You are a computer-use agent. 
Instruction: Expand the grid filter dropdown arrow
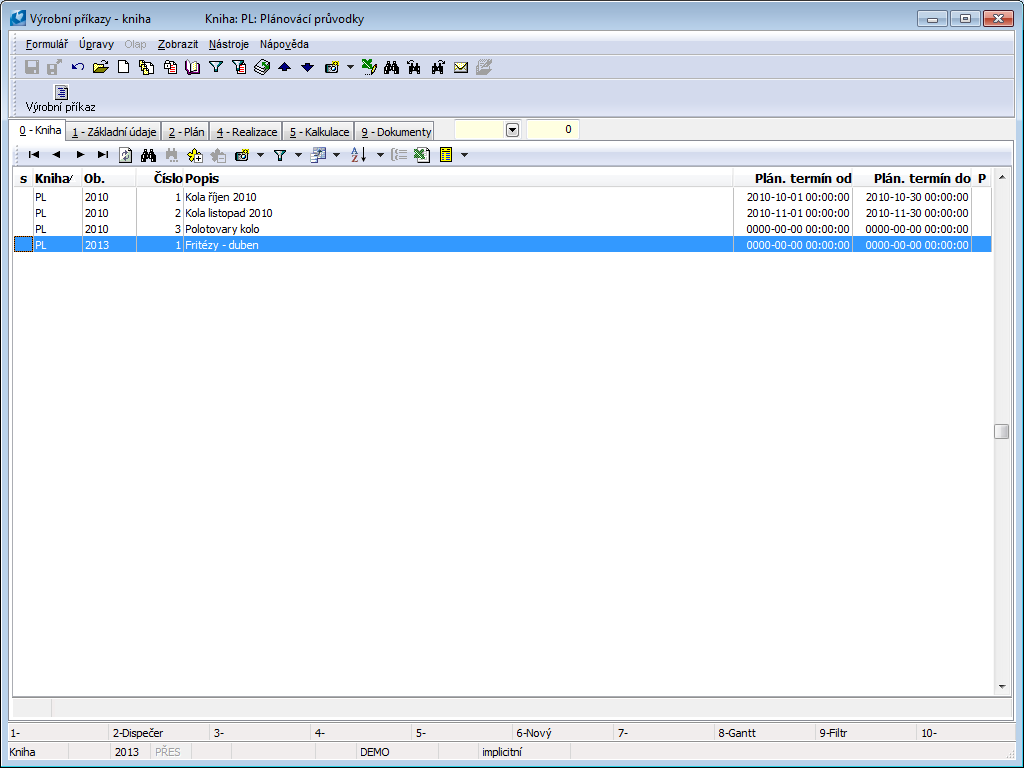click(x=298, y=155)
